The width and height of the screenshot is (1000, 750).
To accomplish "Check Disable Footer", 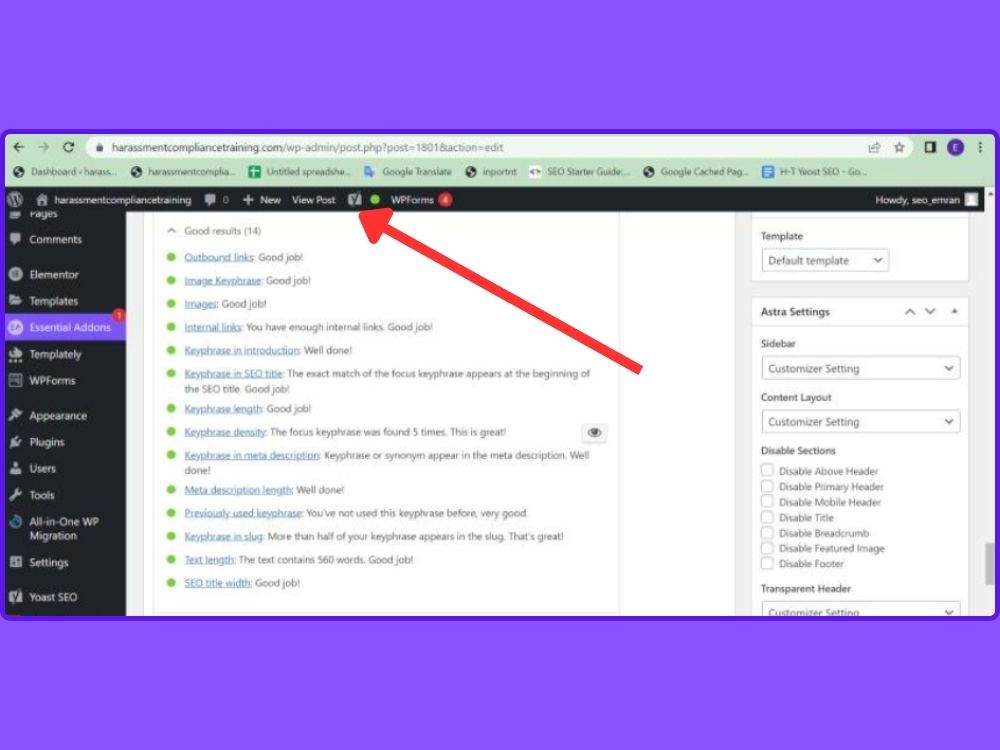I will [767, 563].
